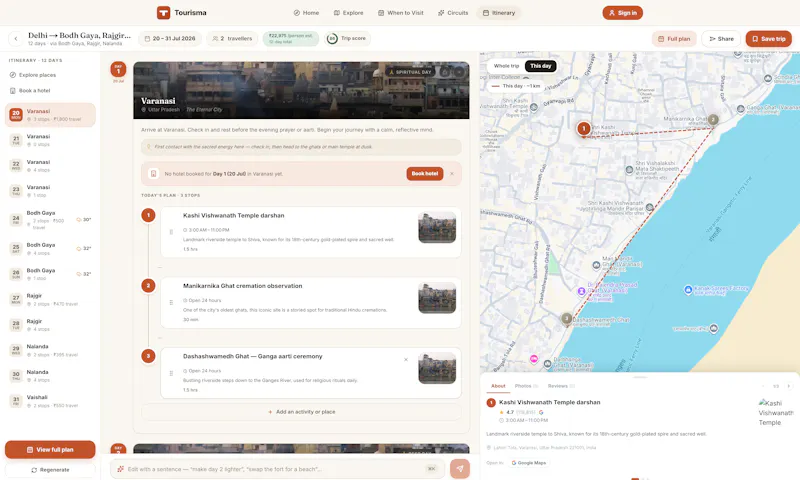Screen dimensions: 800x480
Task: Click map pin 1 for Kashi Vishwanath
Action: [x=584, y=129]
